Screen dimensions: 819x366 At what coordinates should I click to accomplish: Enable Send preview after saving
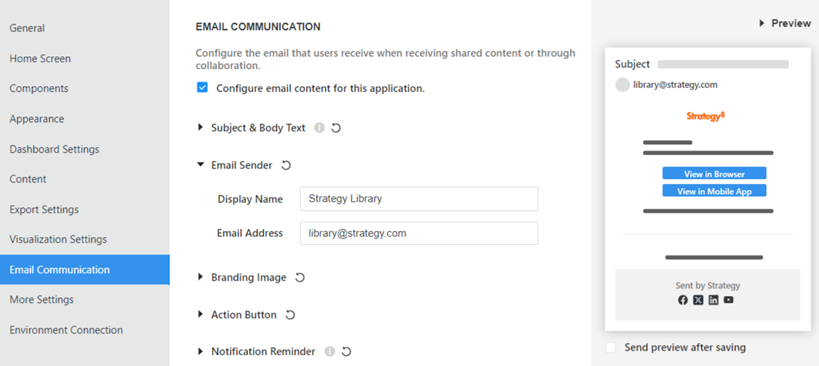coord(611,348)
